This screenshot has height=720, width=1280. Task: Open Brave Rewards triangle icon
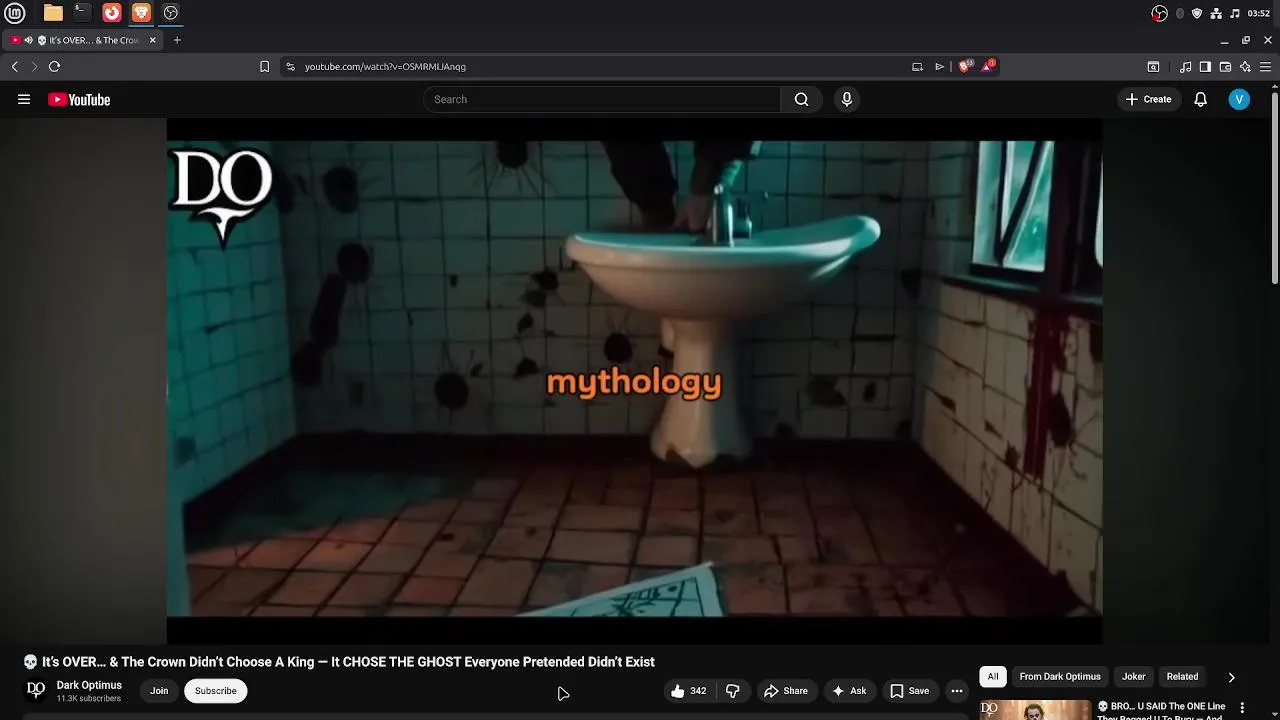click(988, 66)
